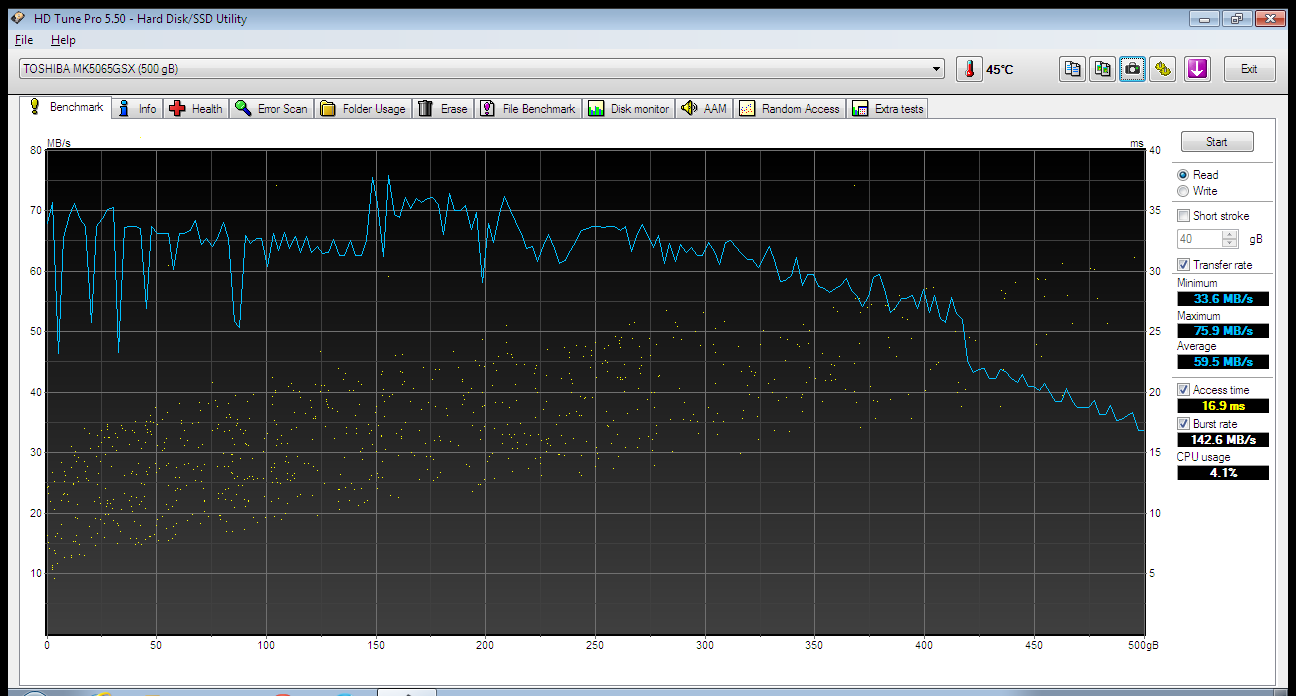The image size is (1296, 696).
Task: Enable the Short stroke checkbox
Action: 1184,216
